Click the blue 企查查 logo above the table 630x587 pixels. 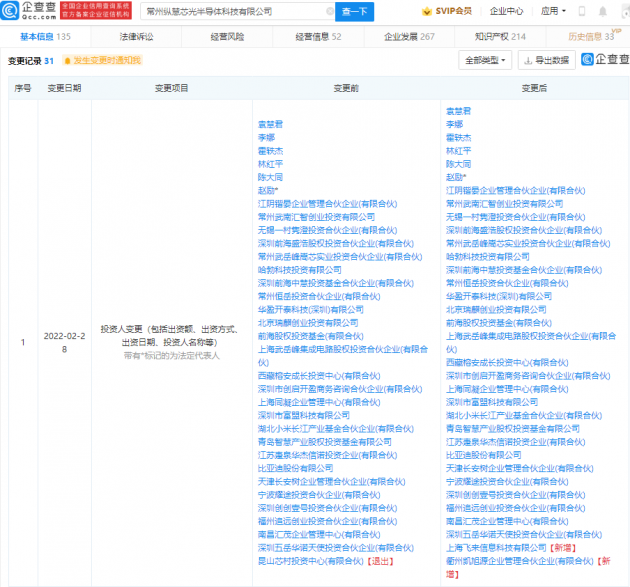pos(605,59)
